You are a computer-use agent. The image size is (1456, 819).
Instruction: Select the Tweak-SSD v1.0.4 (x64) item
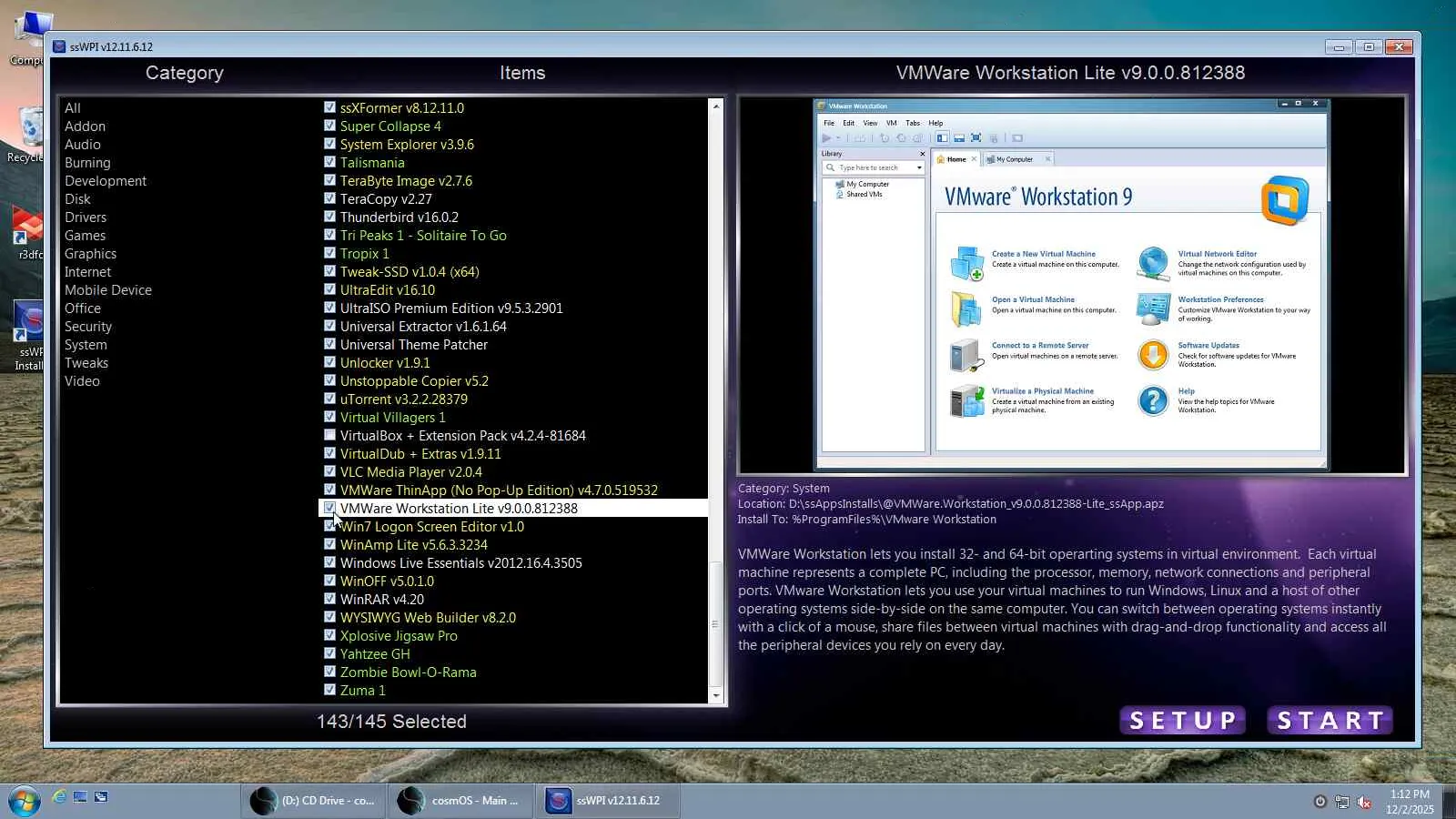point(409,272)
